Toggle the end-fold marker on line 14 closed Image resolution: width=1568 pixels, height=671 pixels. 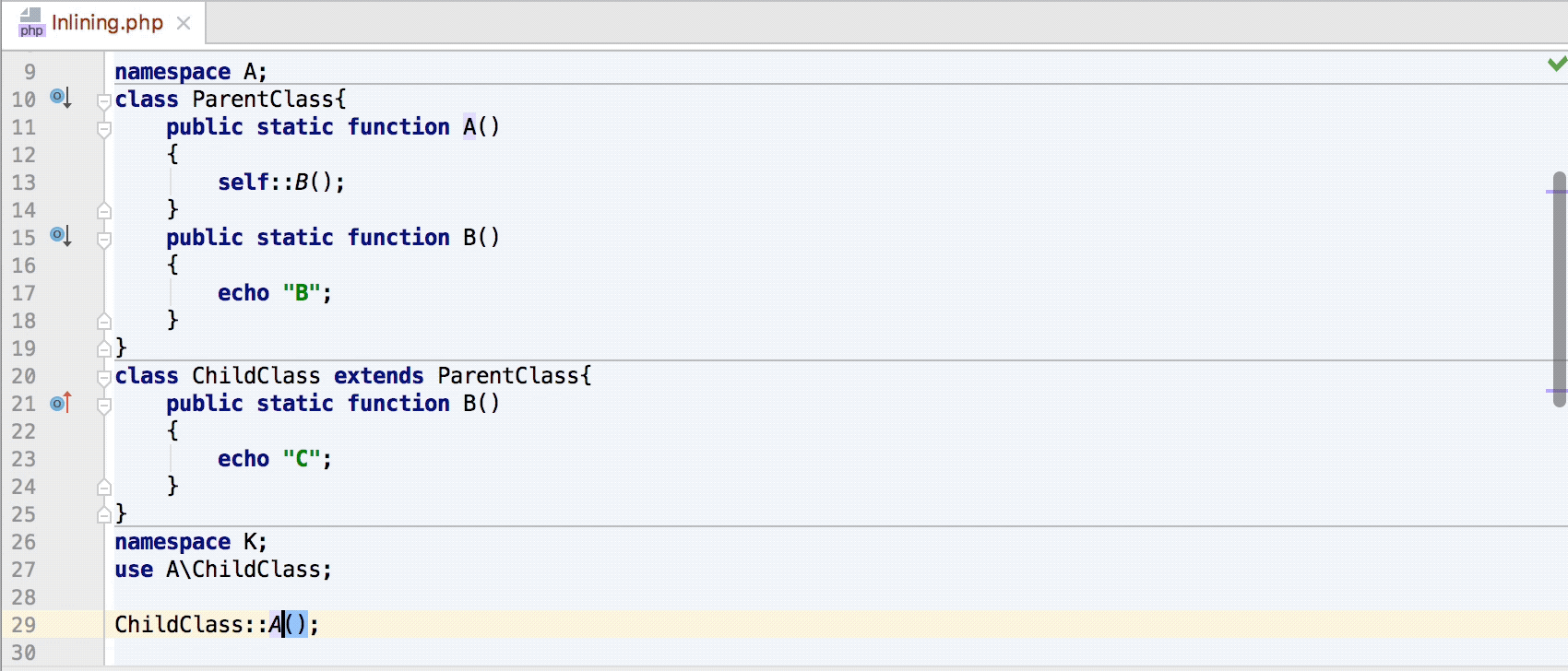pyautogui.click(x=104, y=209)
